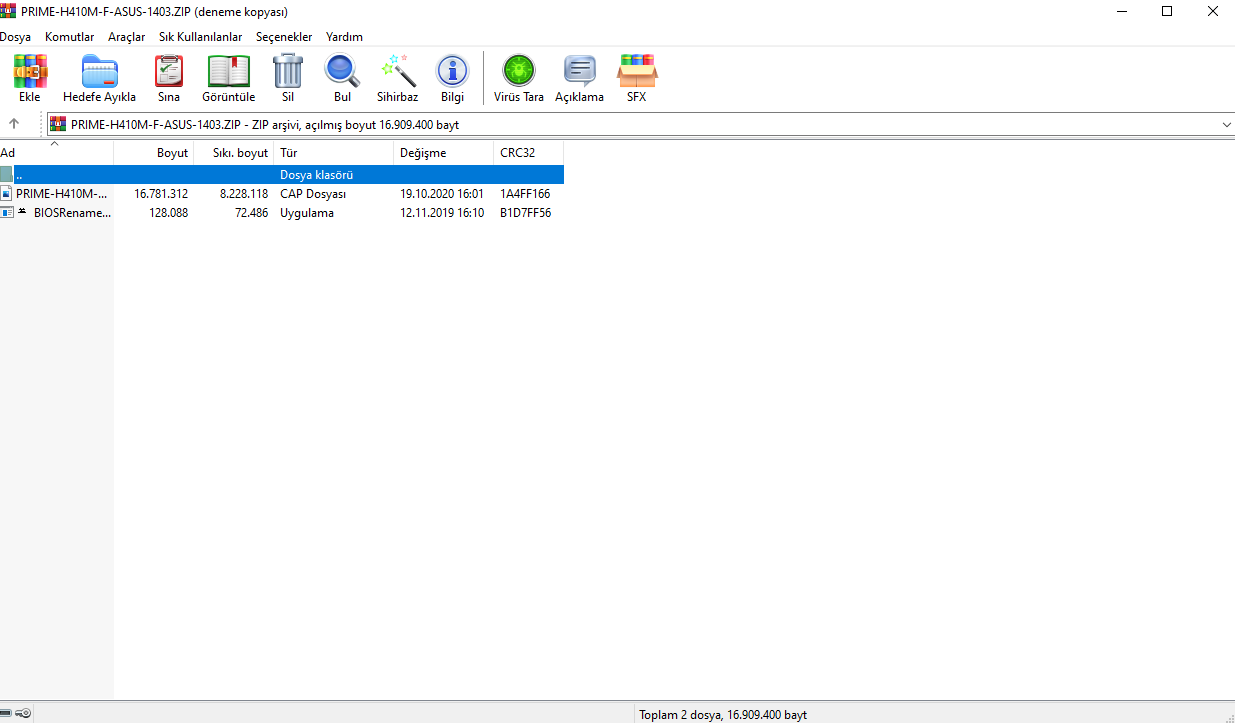Open the Yardım menu

tap(344, 36)
